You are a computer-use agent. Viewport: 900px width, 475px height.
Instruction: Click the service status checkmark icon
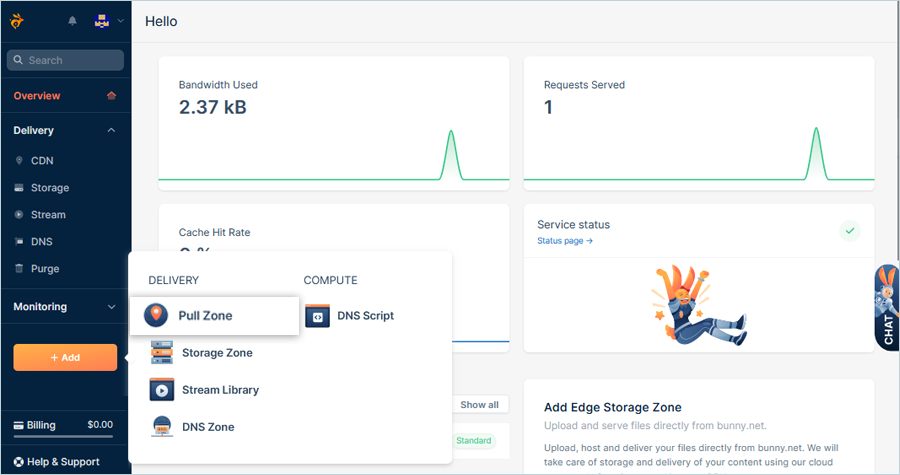849,231
